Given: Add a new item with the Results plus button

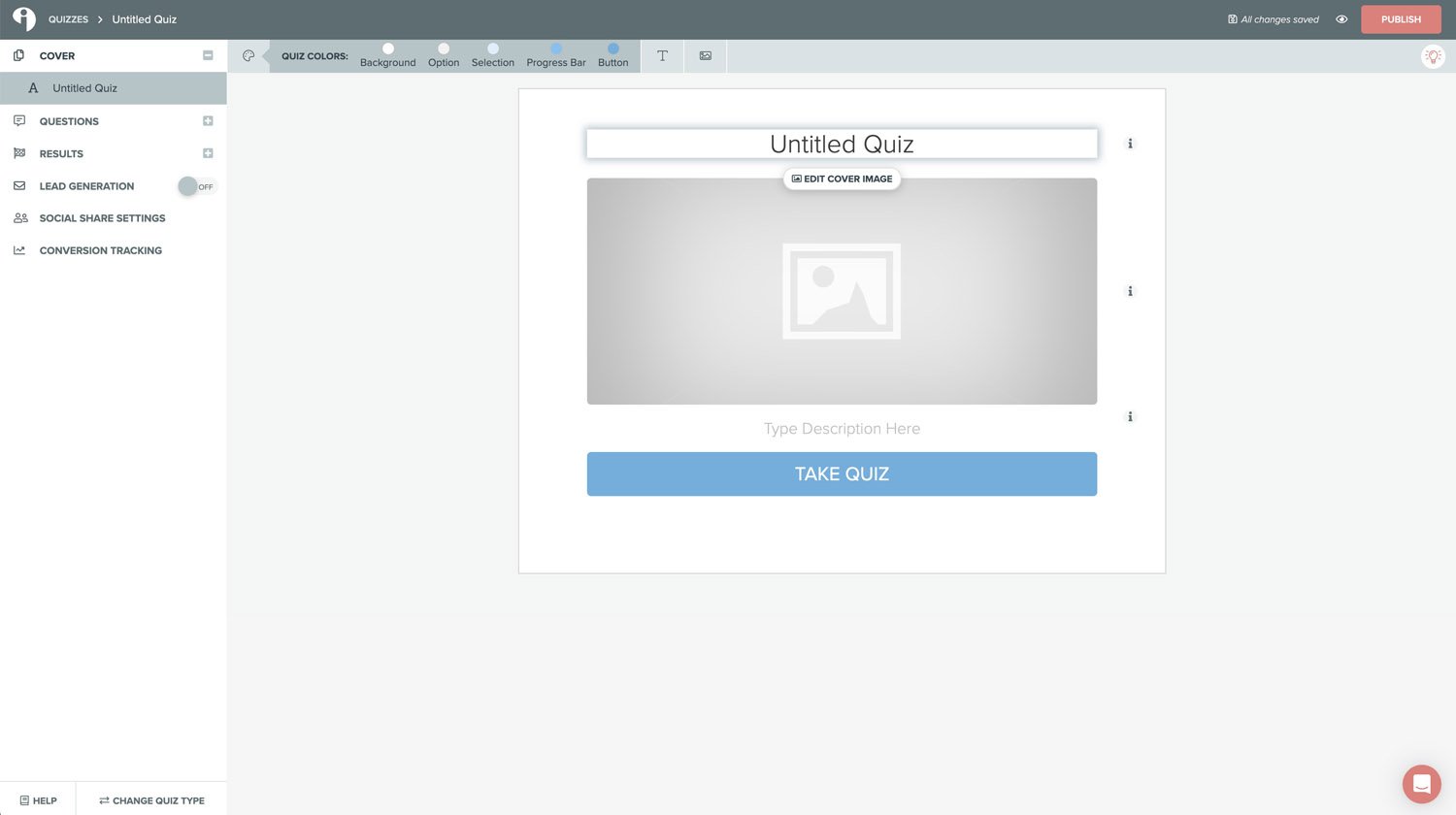Looking at the screenshot, I should [208, 153].
